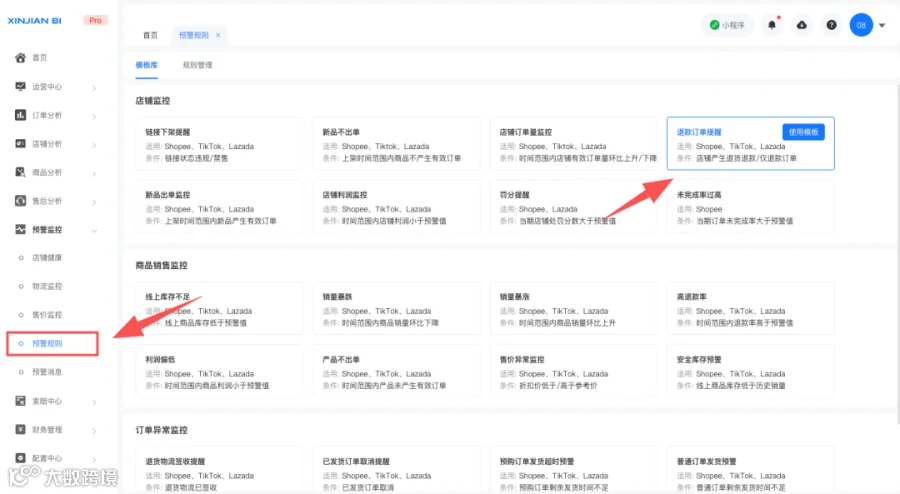Select the 线上库存不足 template card
900x494 pixels.
[x=219, y=309]
